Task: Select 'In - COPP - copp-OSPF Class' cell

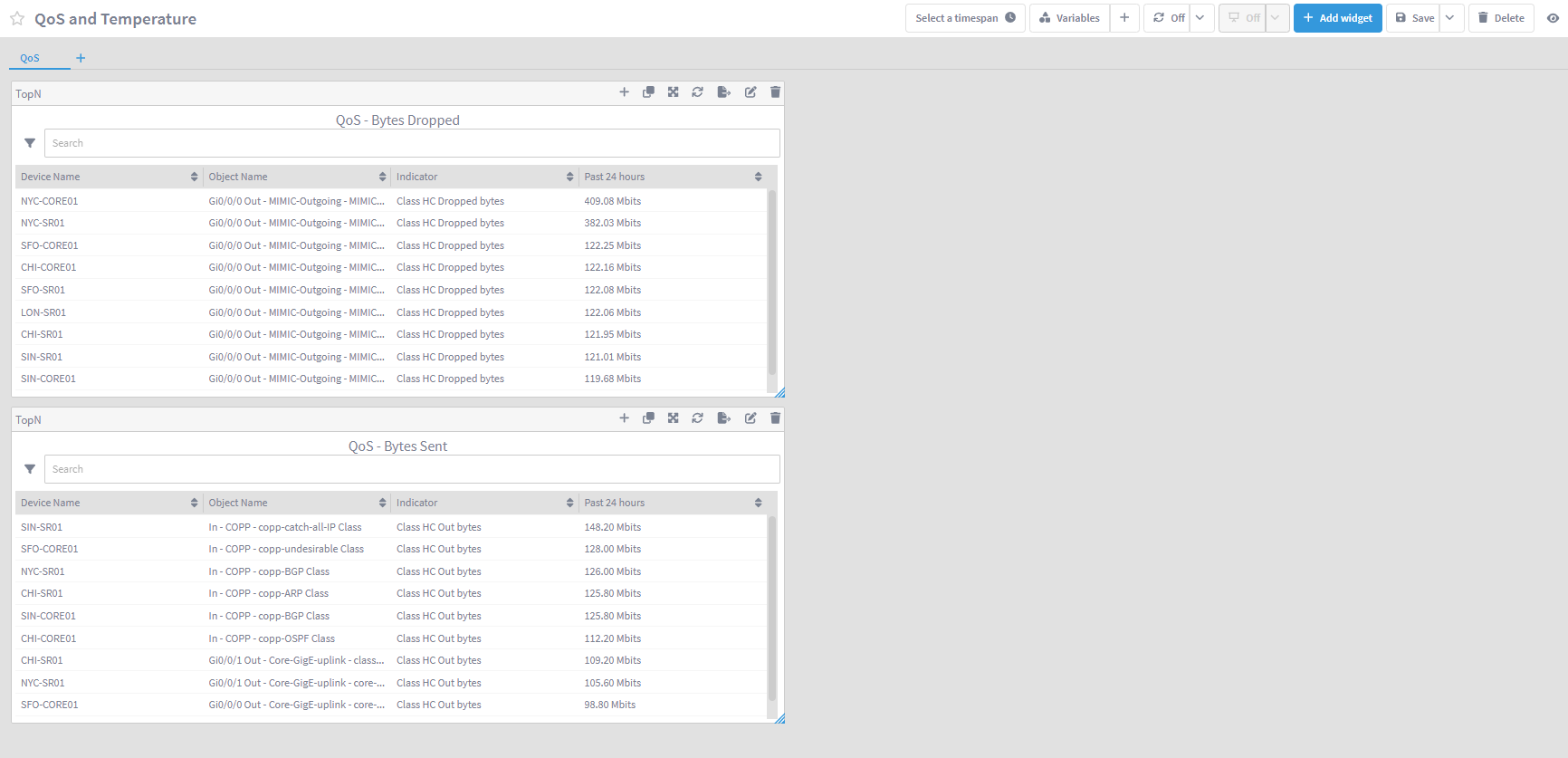Action: click(272, 638)
